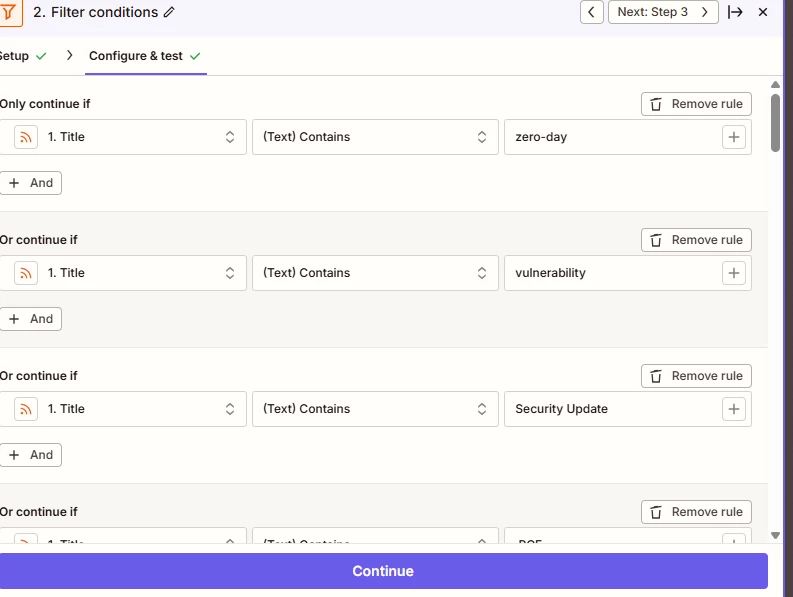Change Contains condition for vulnerability rule
This screenshot has width=793, height=597.
pyautogui.click(x=375, y=273)
